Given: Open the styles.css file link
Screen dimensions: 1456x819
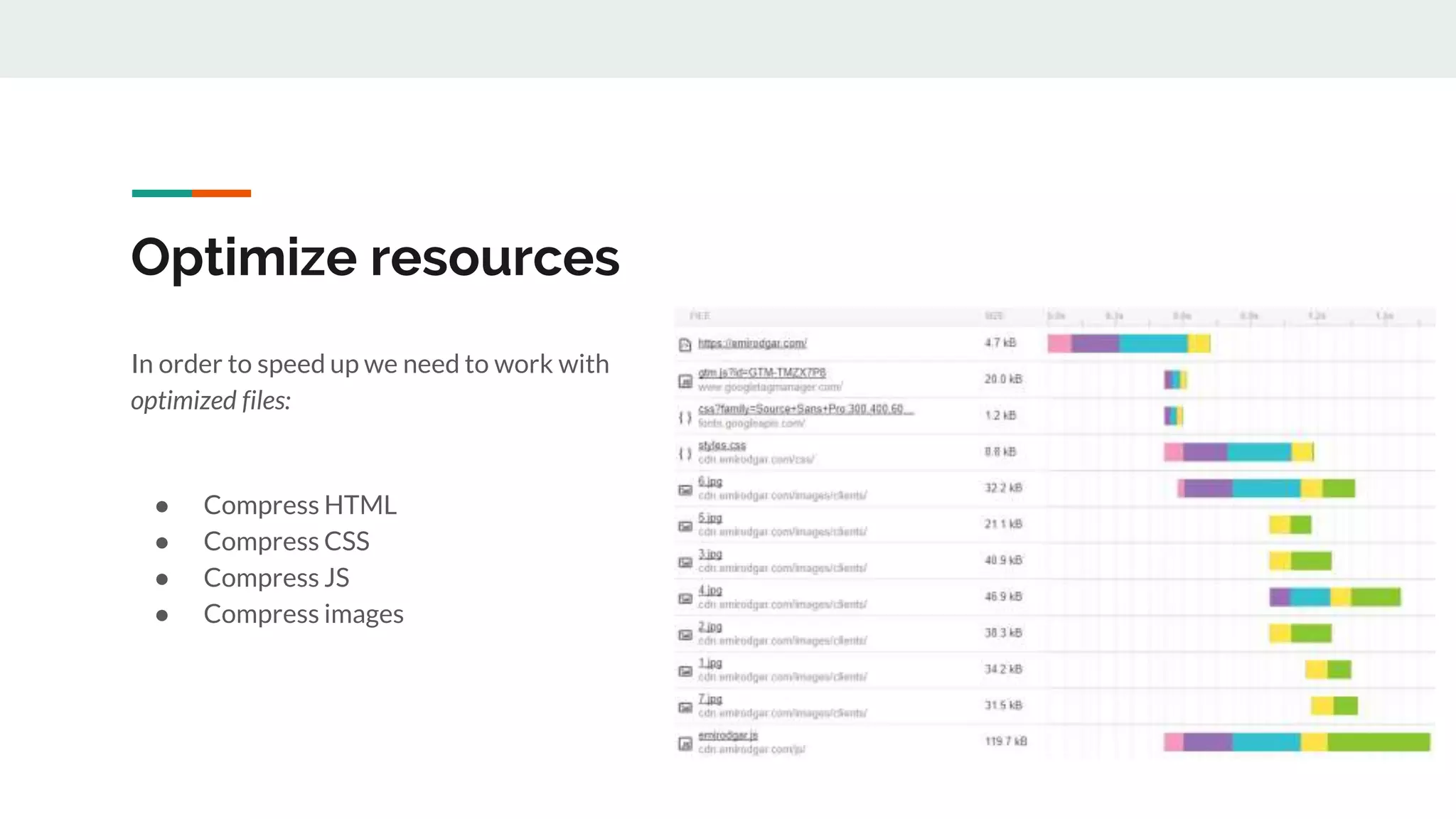Looking at the screenshot, I should (x=722, y=445).
